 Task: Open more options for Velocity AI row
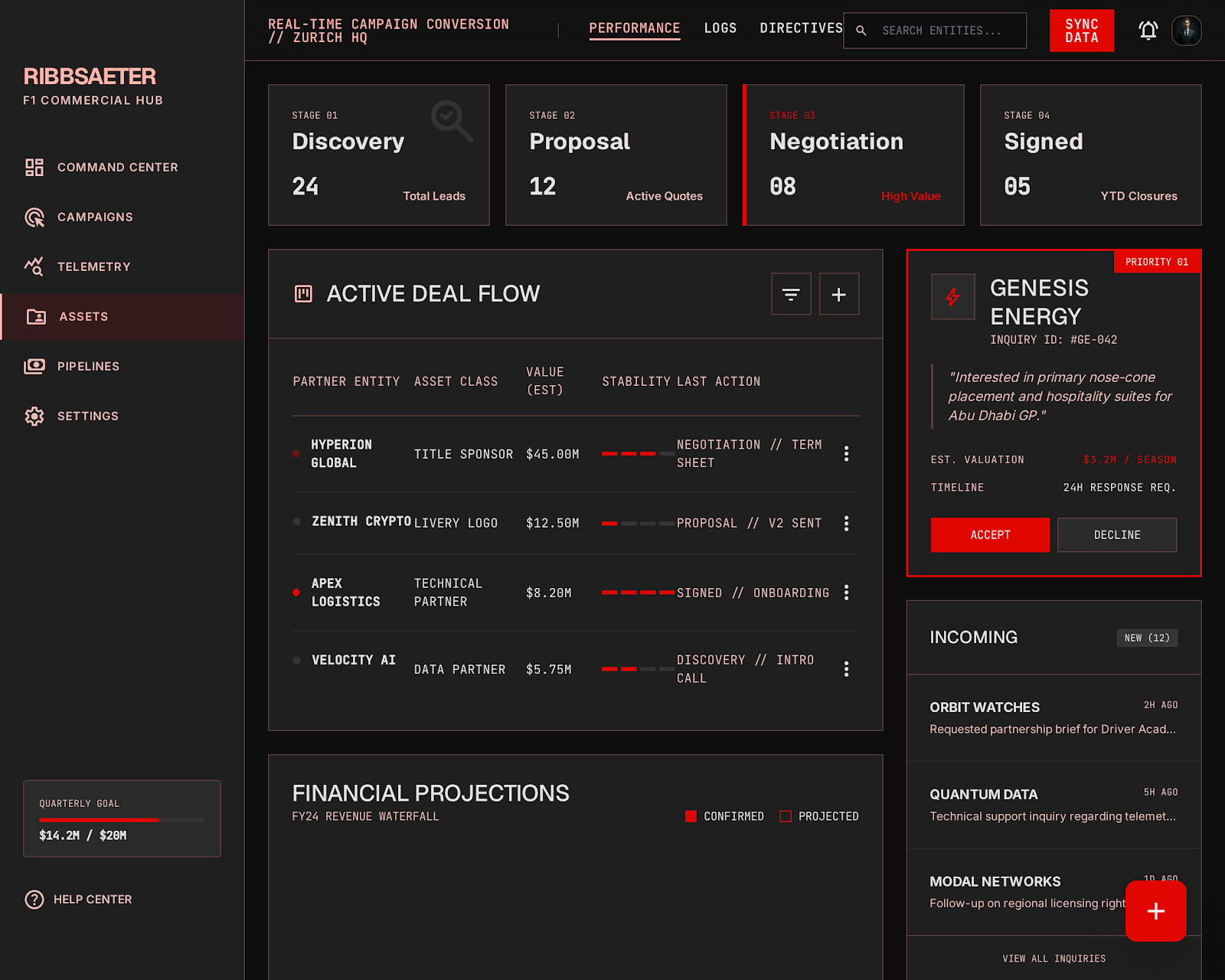click(x=846, y=669)
